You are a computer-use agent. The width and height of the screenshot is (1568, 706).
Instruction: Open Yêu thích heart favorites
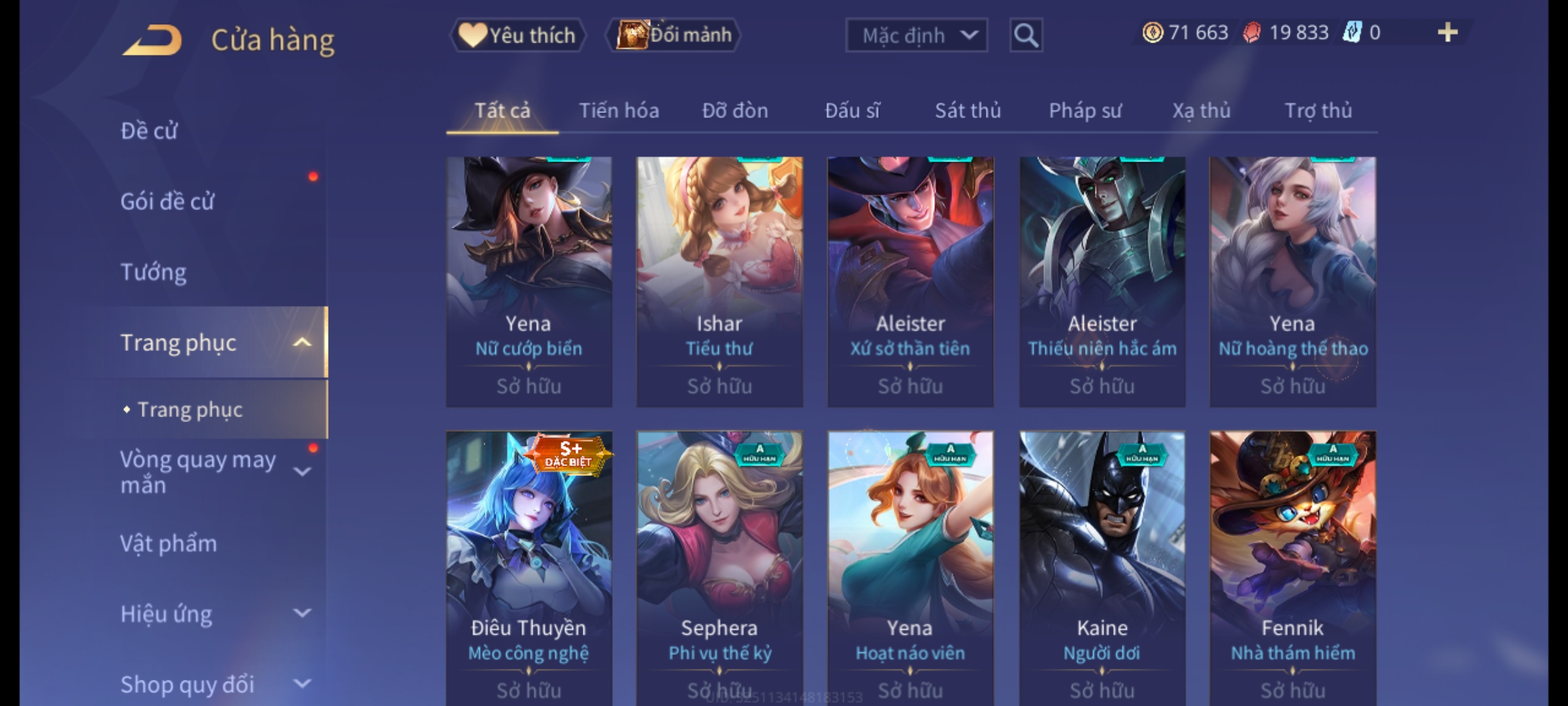pos(517,35)
